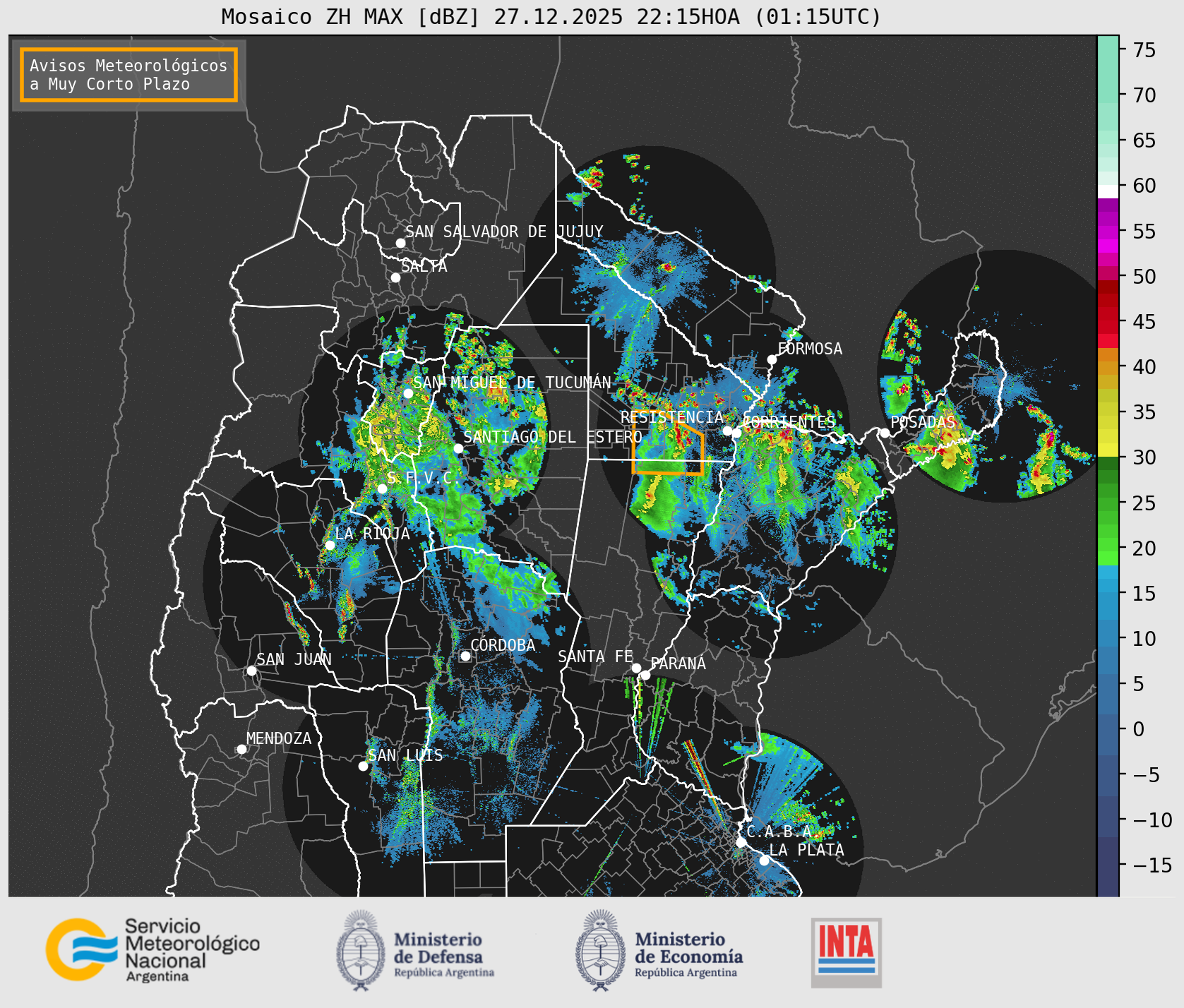The width and height of the screenshot is (1184, 1008).
Task: Click the Avisos Meteorológicos a Muy Corto Plazo legend box
Action: [x=128, y=75]
